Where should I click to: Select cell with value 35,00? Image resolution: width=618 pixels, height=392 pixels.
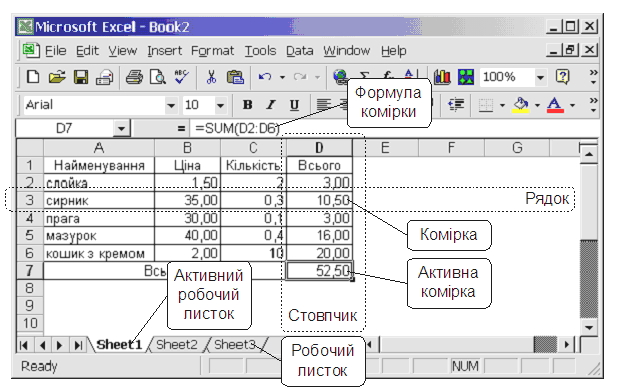(x=188, y=201)
